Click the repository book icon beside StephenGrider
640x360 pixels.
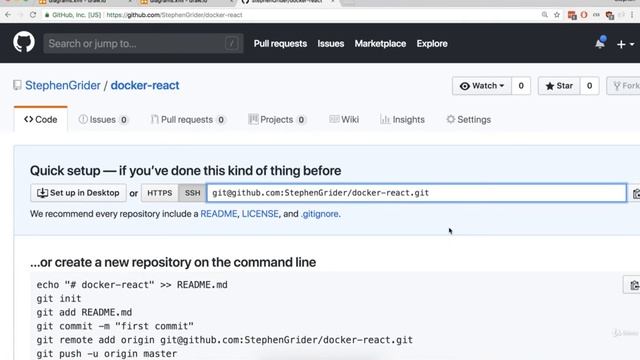click(17, 85)
